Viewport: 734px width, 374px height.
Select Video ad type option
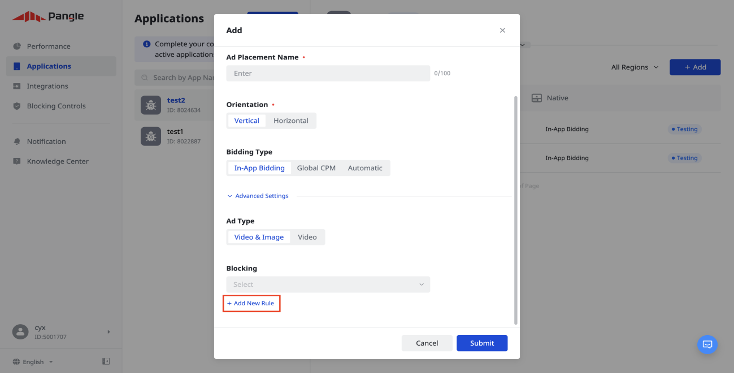click(307, 237)
